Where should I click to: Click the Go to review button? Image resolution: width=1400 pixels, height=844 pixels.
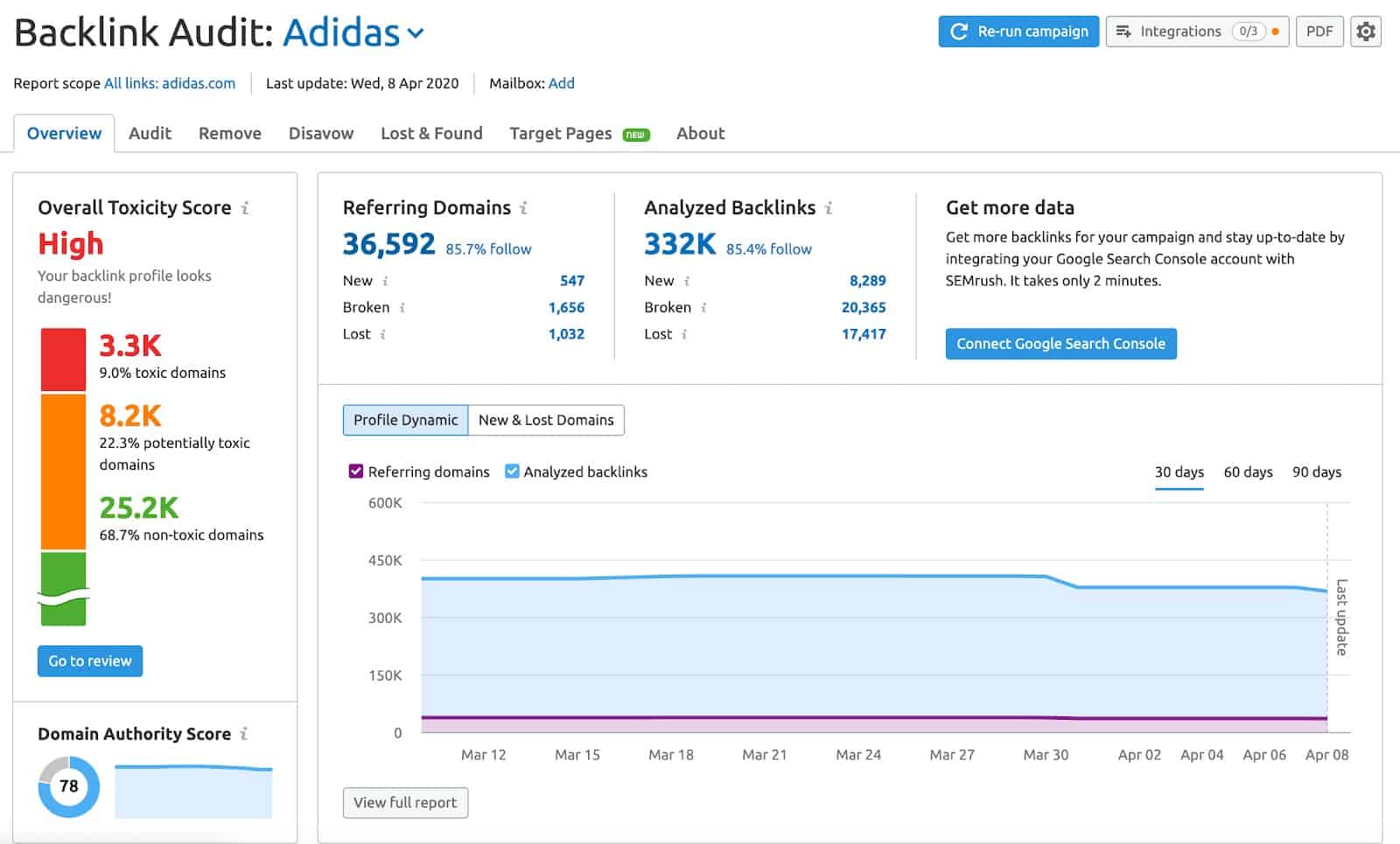pos(90,661)
